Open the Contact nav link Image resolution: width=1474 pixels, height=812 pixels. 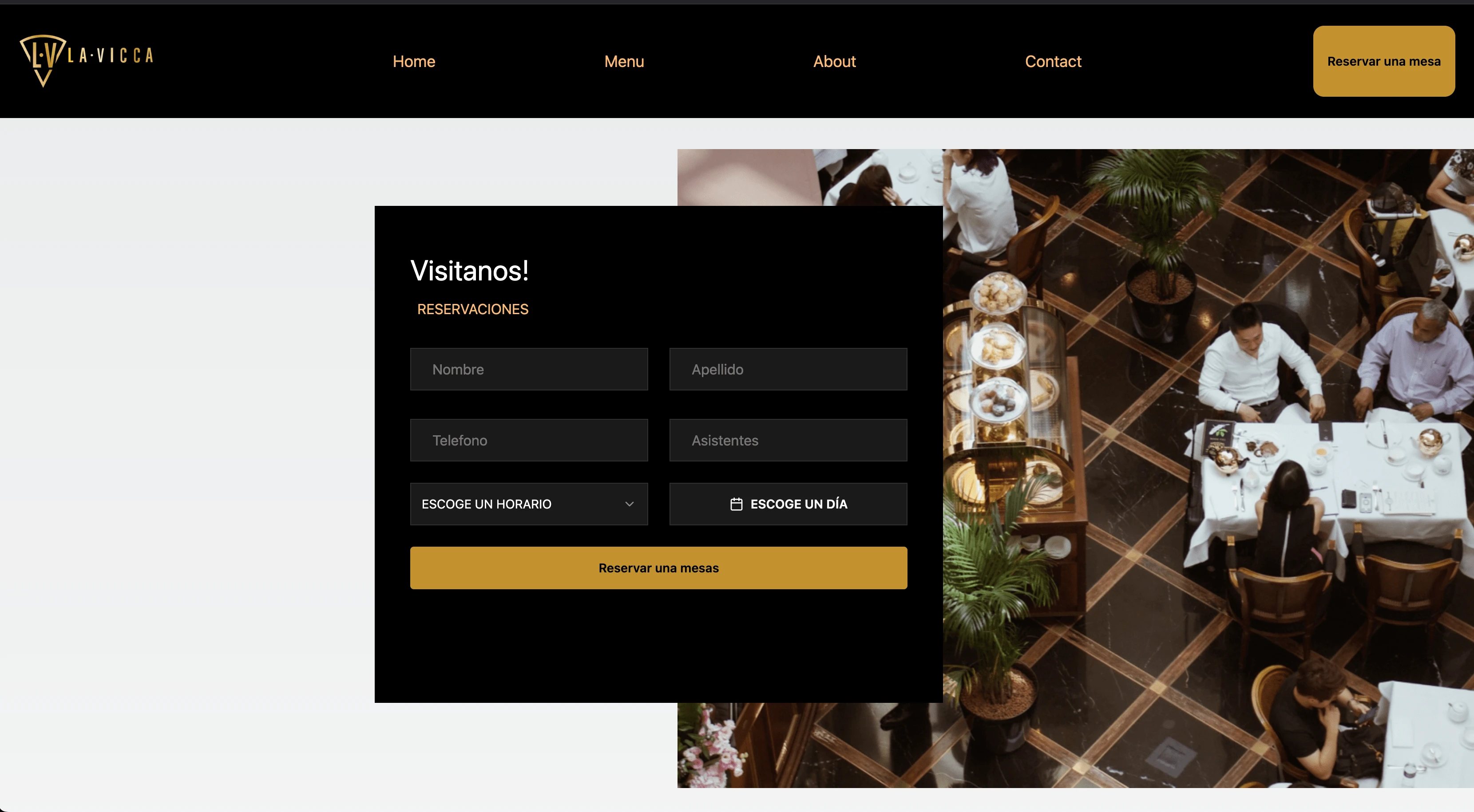pyautogui.click(x=1053, y=61)
